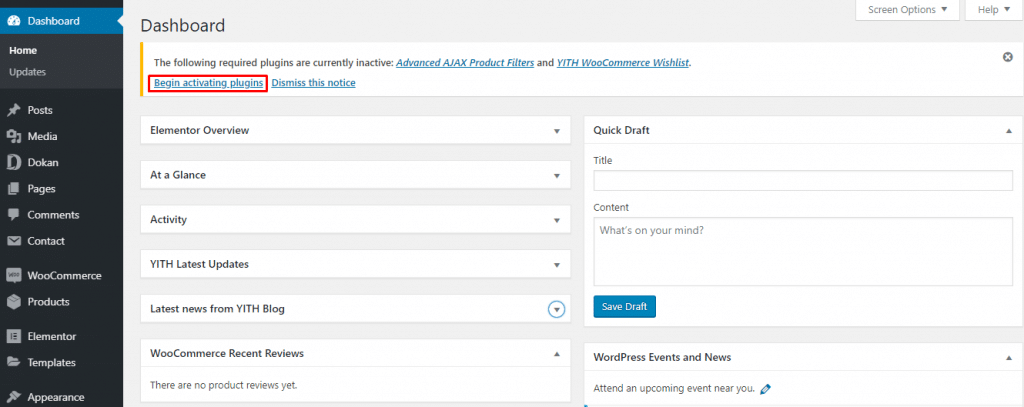
Task: Click Begin activating plugins link
Action: click(209, 83)
